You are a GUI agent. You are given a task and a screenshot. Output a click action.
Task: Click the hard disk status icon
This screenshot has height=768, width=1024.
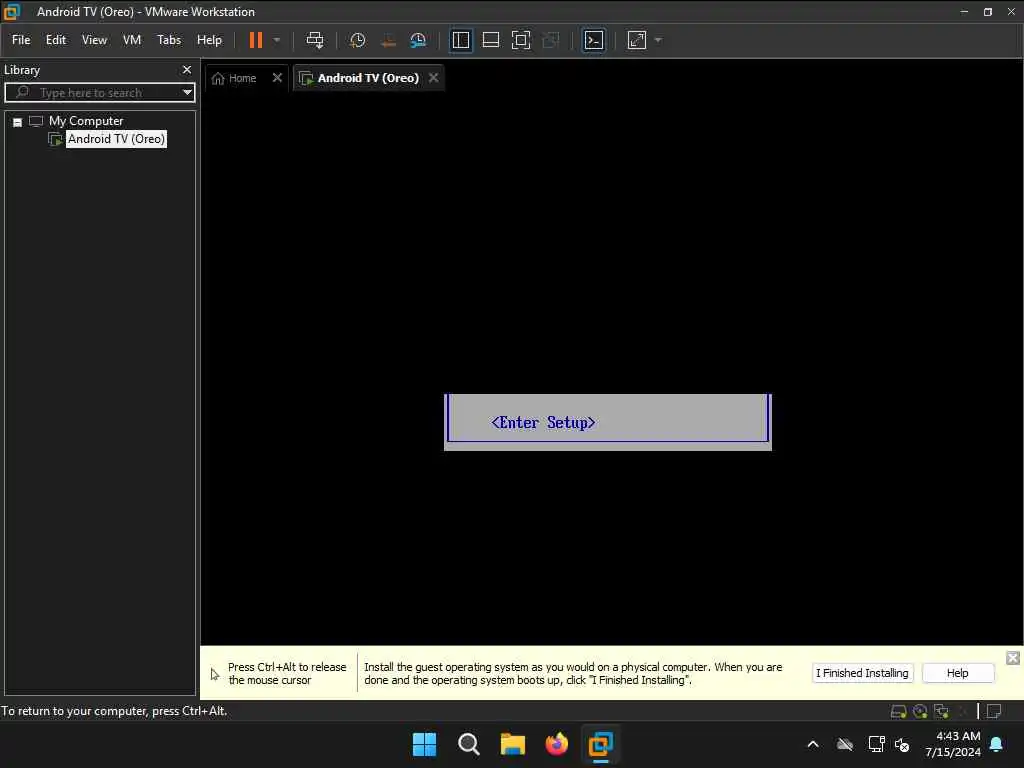point(899,712)
